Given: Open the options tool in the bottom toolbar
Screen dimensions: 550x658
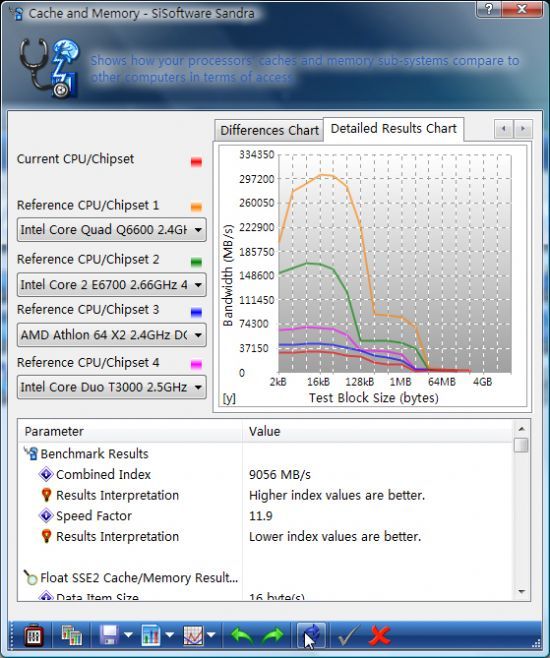Looking at the screenshot, I should pos(33,637).
